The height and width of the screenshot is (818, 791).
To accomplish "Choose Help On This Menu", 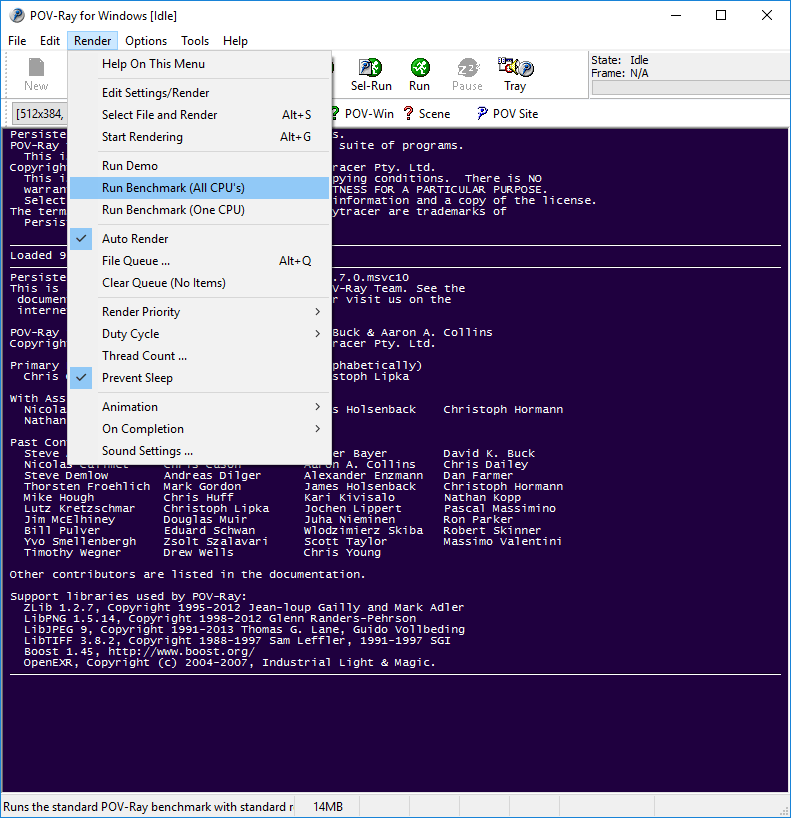I will click(x=200, y=64).
